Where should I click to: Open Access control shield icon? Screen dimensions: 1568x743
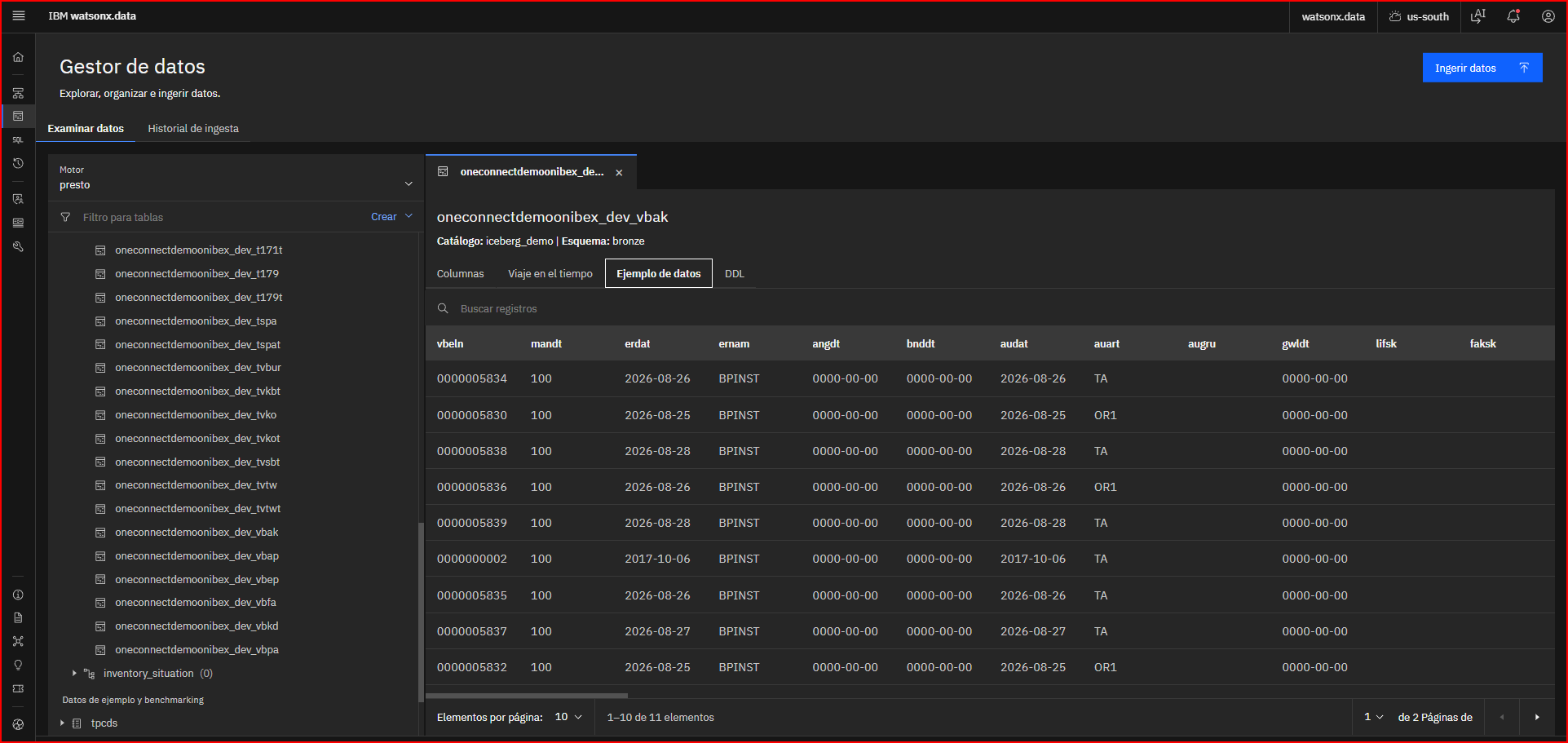pos(18,199)
